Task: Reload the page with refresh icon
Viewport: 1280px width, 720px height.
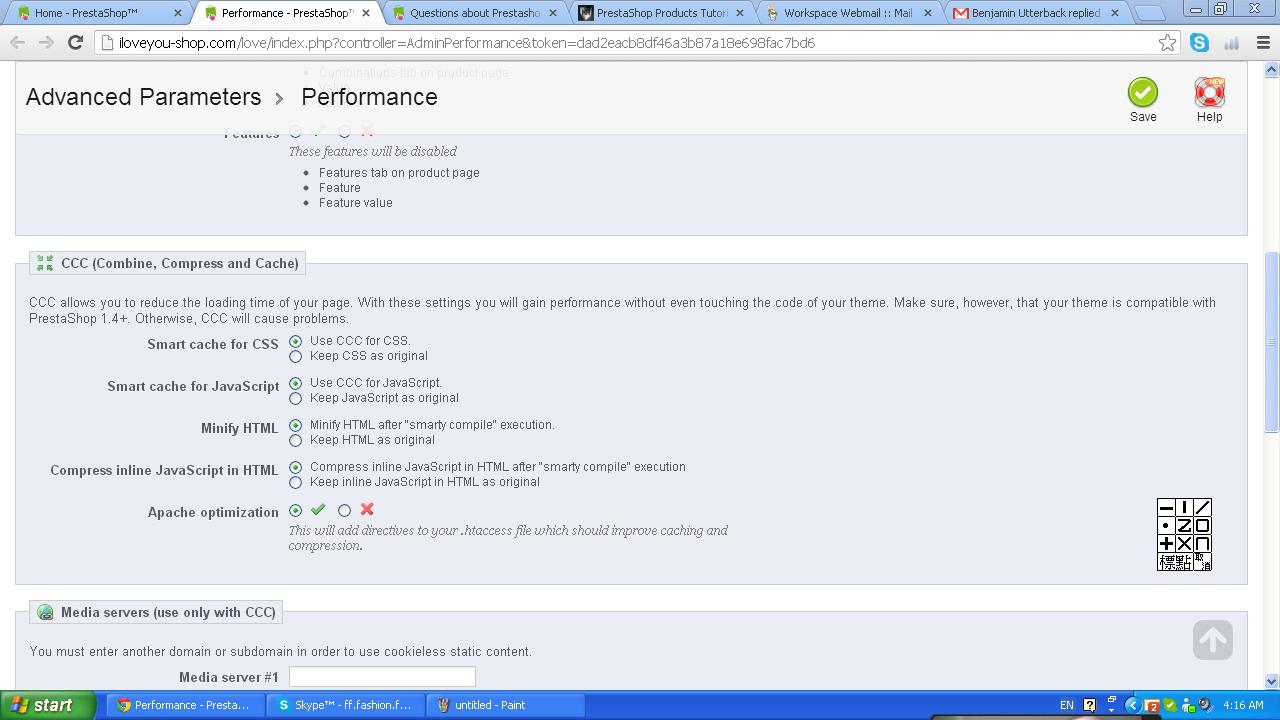Action: click(75, 43)
